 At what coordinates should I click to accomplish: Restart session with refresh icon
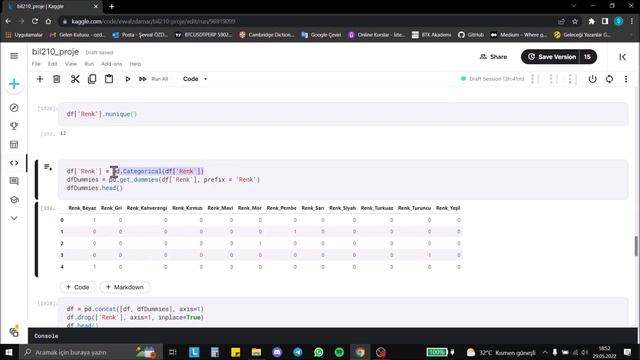(609, 79)
